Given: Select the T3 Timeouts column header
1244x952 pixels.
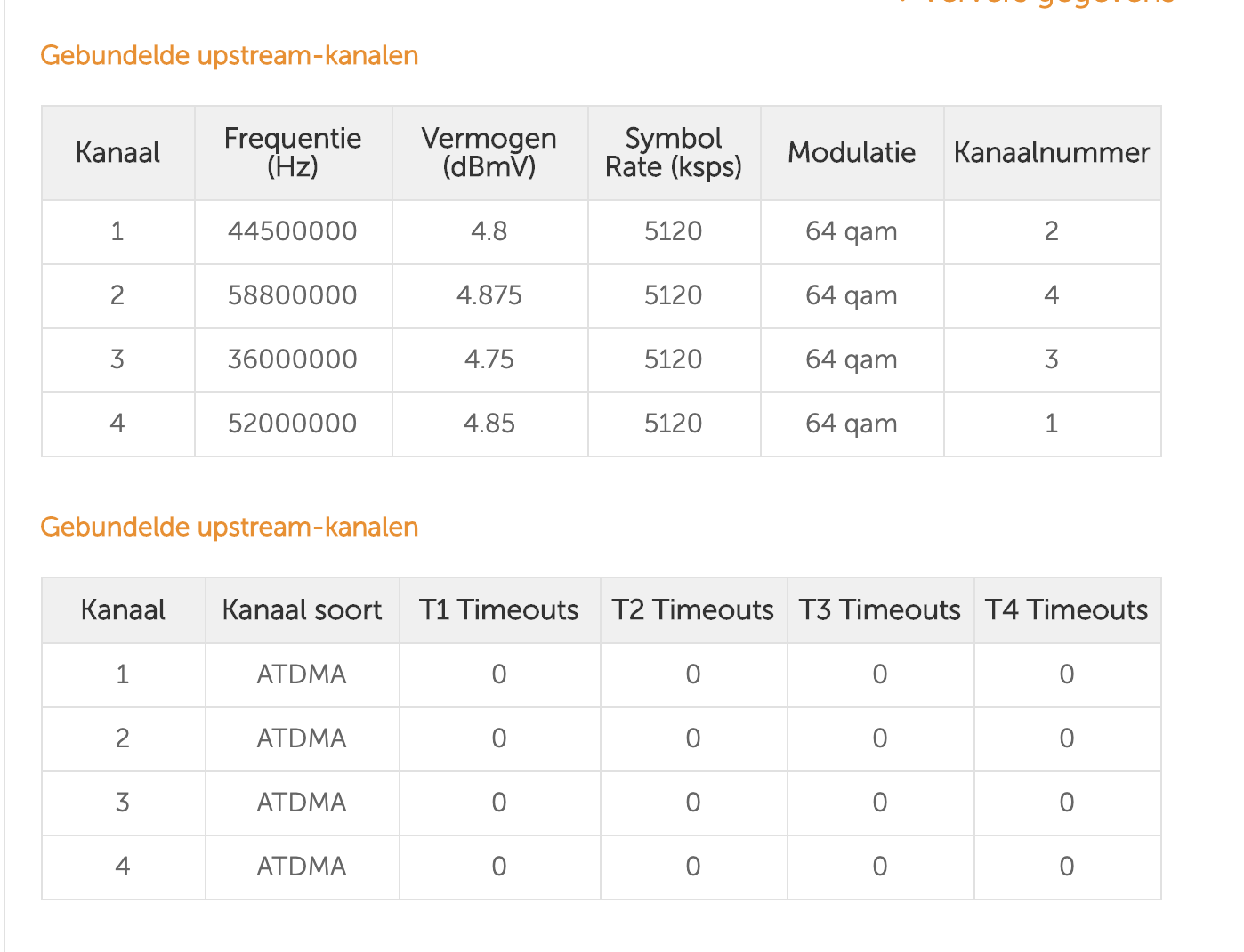Looking at the screenshot, I should (879, 610).
